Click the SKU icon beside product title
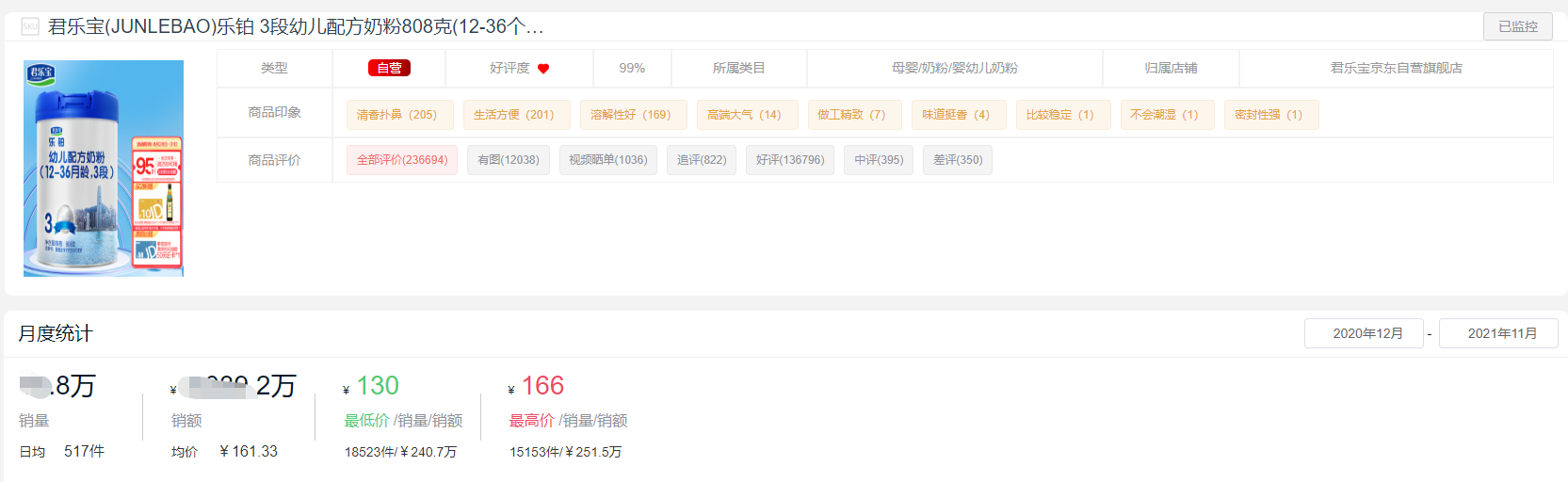The image size is (1568, 482). (x=30, y=26)
